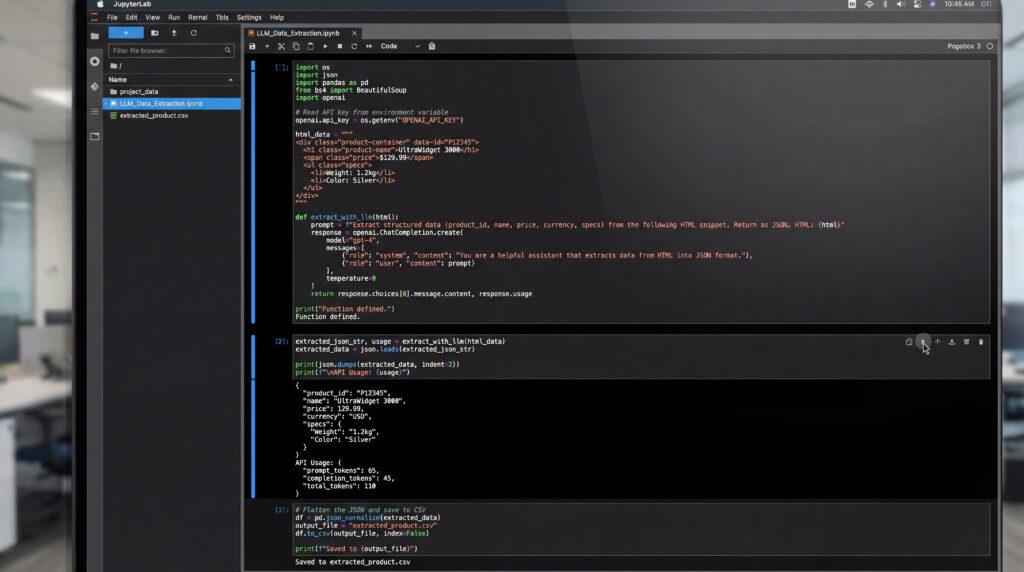Focus the Filter file browser input
Viewport: 1024px width, 572px height.
[172, 50]
